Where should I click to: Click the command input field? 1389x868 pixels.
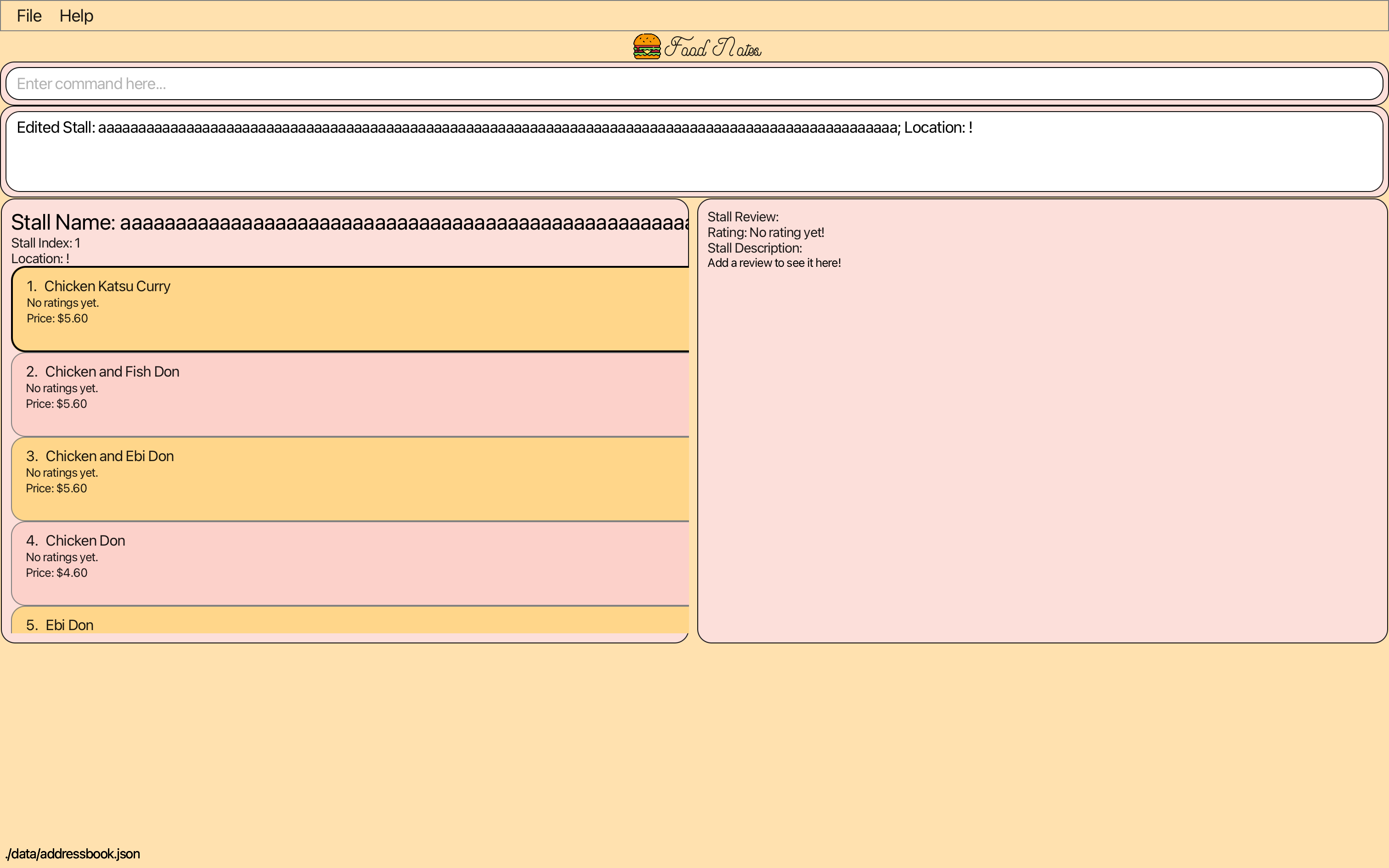(x=694, y=84)
